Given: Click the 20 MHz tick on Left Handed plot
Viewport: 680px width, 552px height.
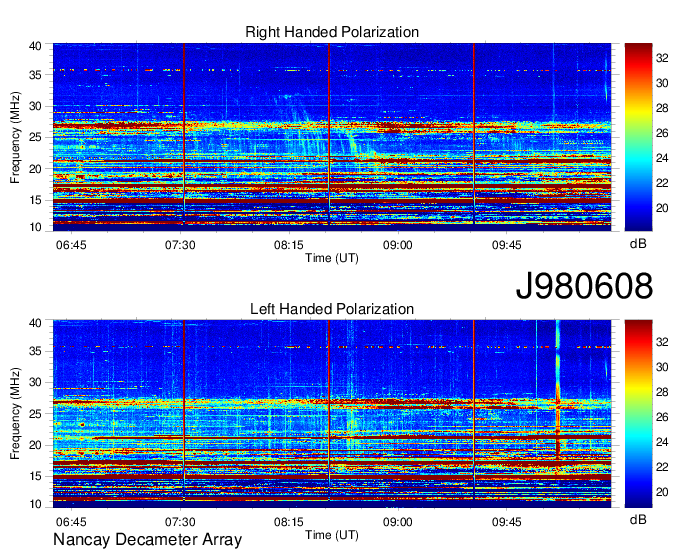Looking at the screenshot, I should tap(36, 445).
